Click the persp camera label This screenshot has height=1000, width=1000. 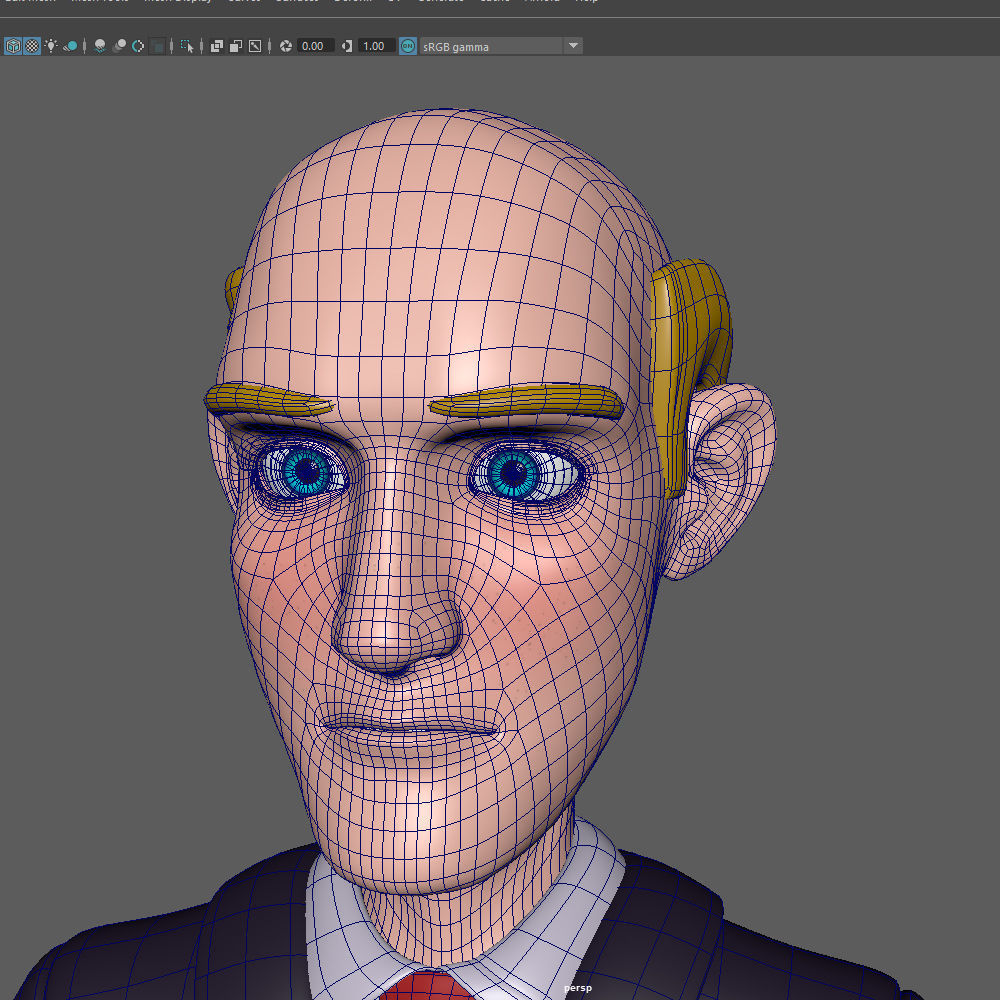[578, 988]
